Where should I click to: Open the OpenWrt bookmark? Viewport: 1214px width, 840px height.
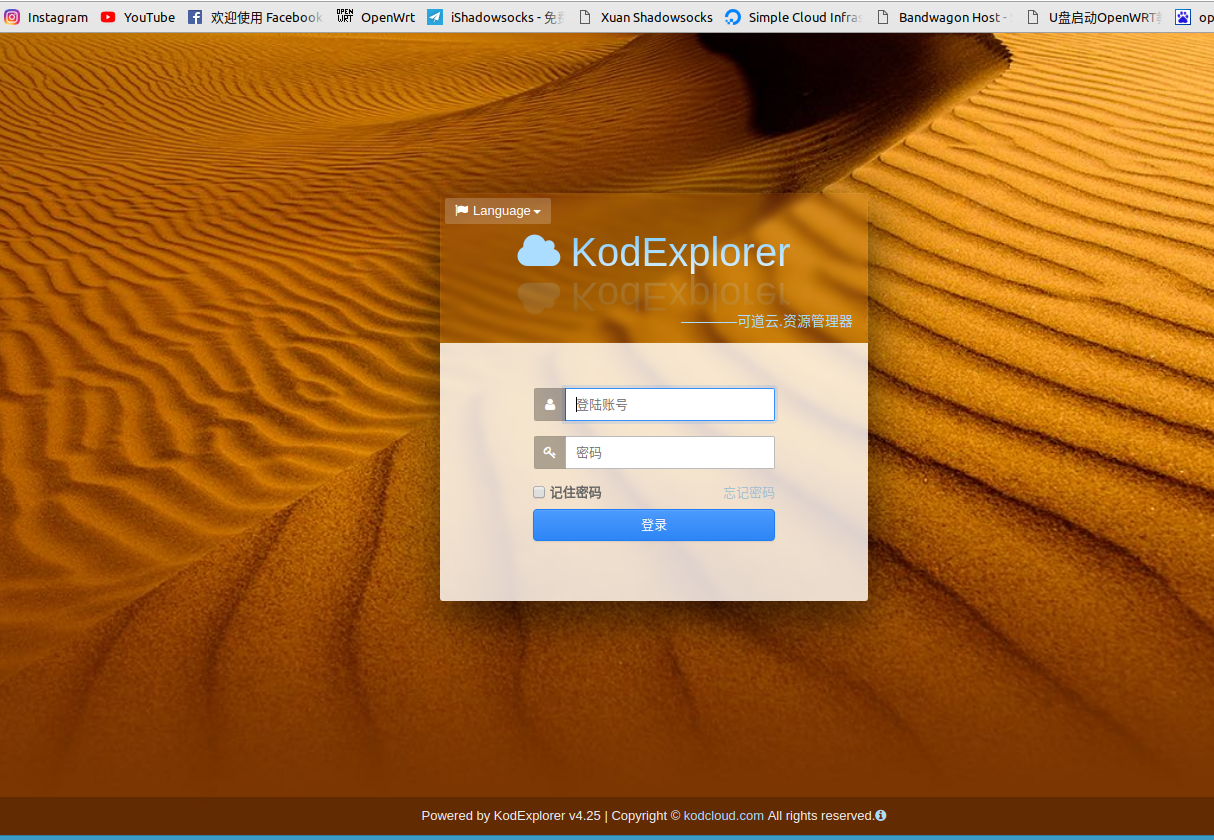point(376,17)
